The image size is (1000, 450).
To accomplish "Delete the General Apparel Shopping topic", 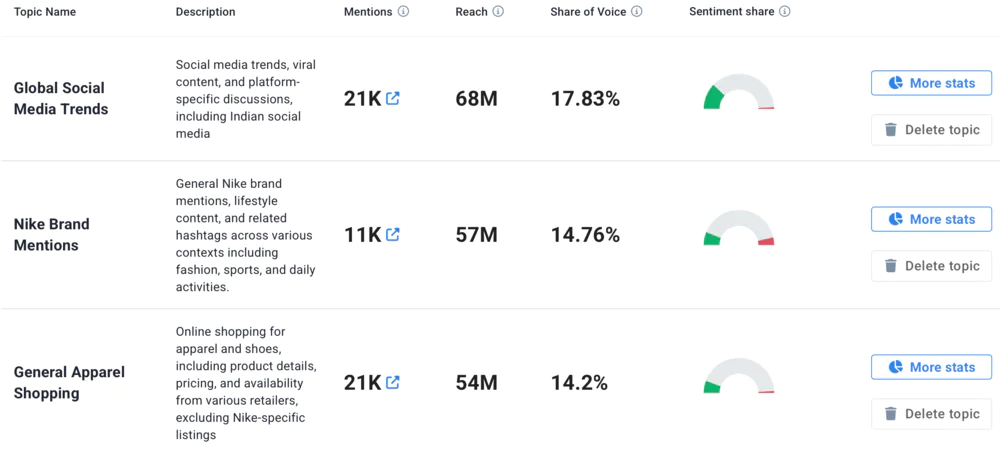I will 931,414.
